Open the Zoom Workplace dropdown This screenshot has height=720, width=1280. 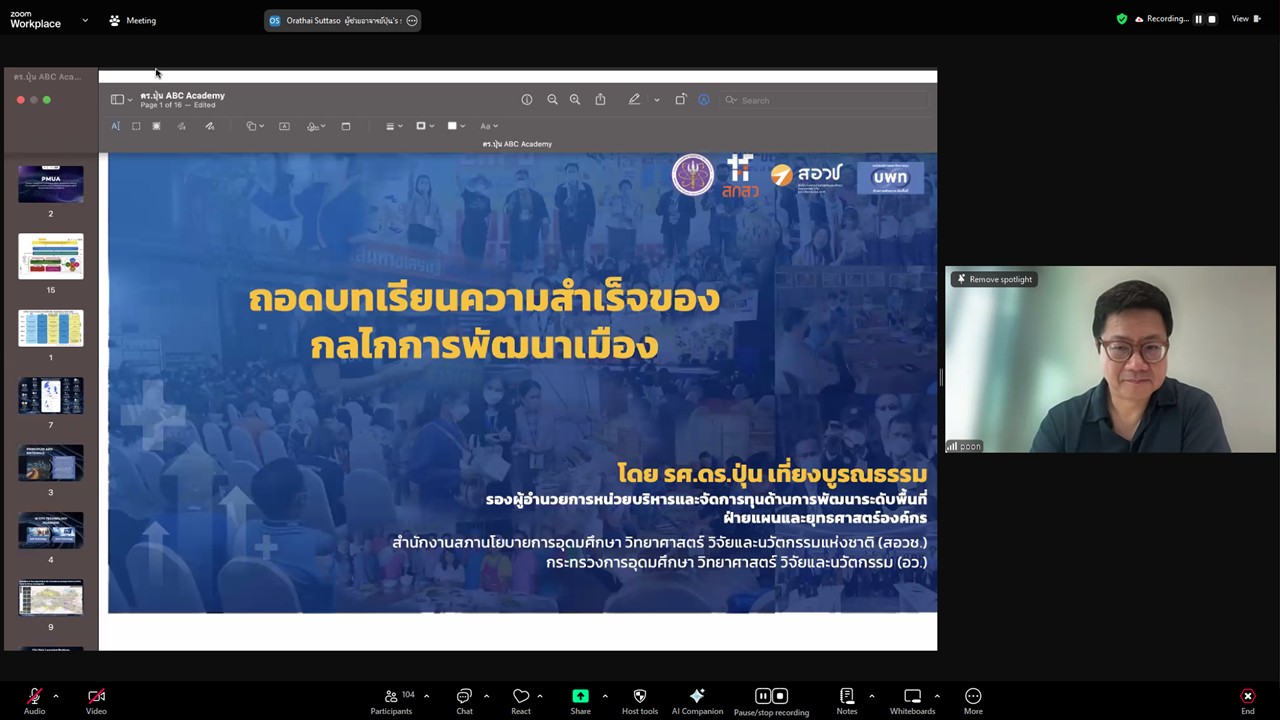pyautogui.click(x=85, y=20)
